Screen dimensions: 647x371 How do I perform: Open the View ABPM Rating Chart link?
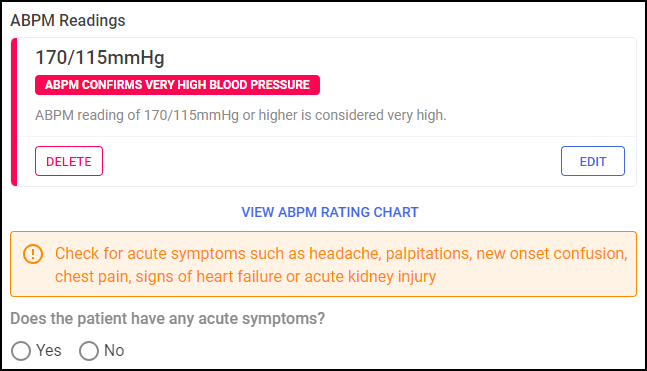pyautogui.click(x=330, y=212)
